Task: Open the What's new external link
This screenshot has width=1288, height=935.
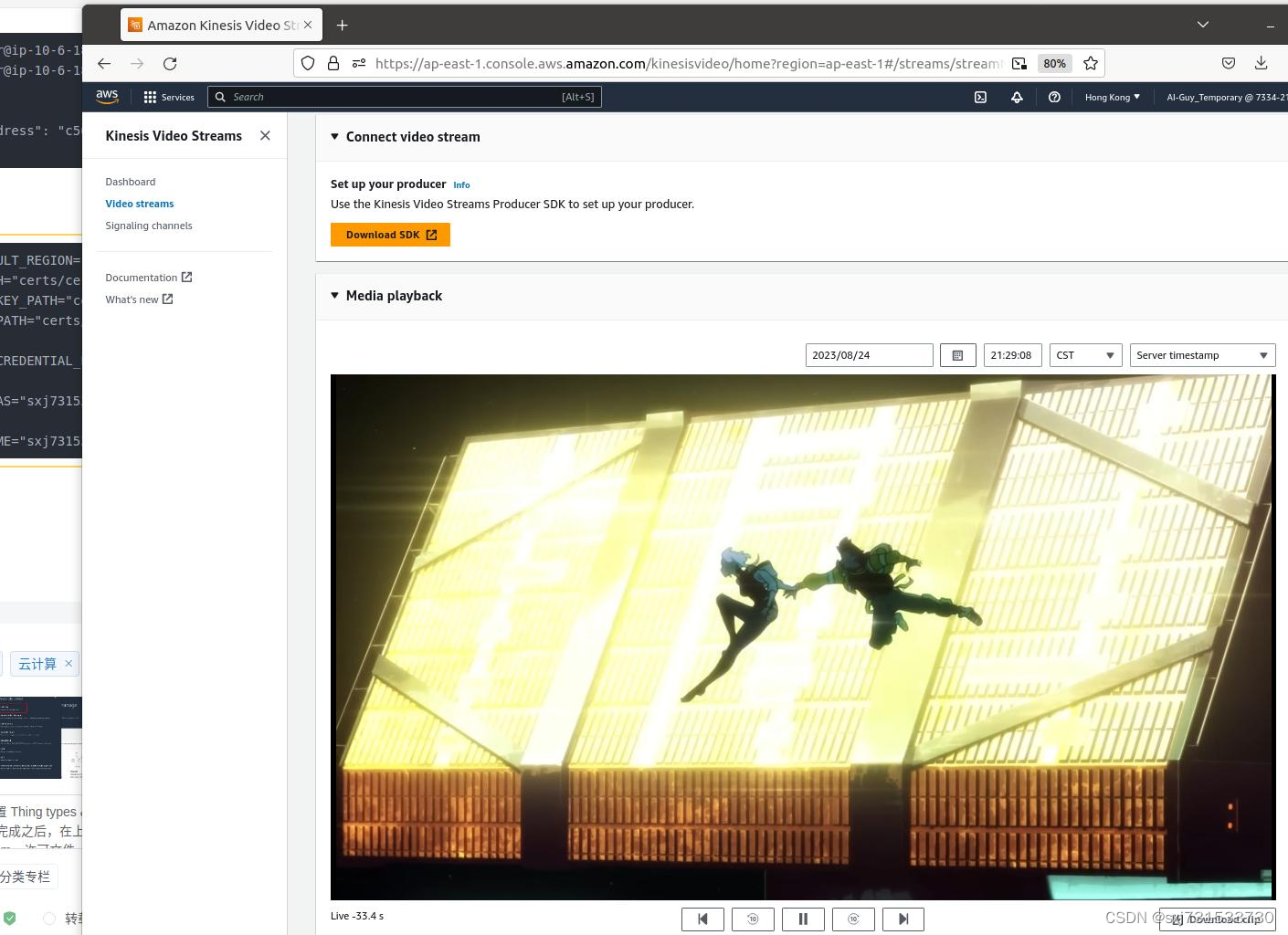Action: tap(139, 299)
